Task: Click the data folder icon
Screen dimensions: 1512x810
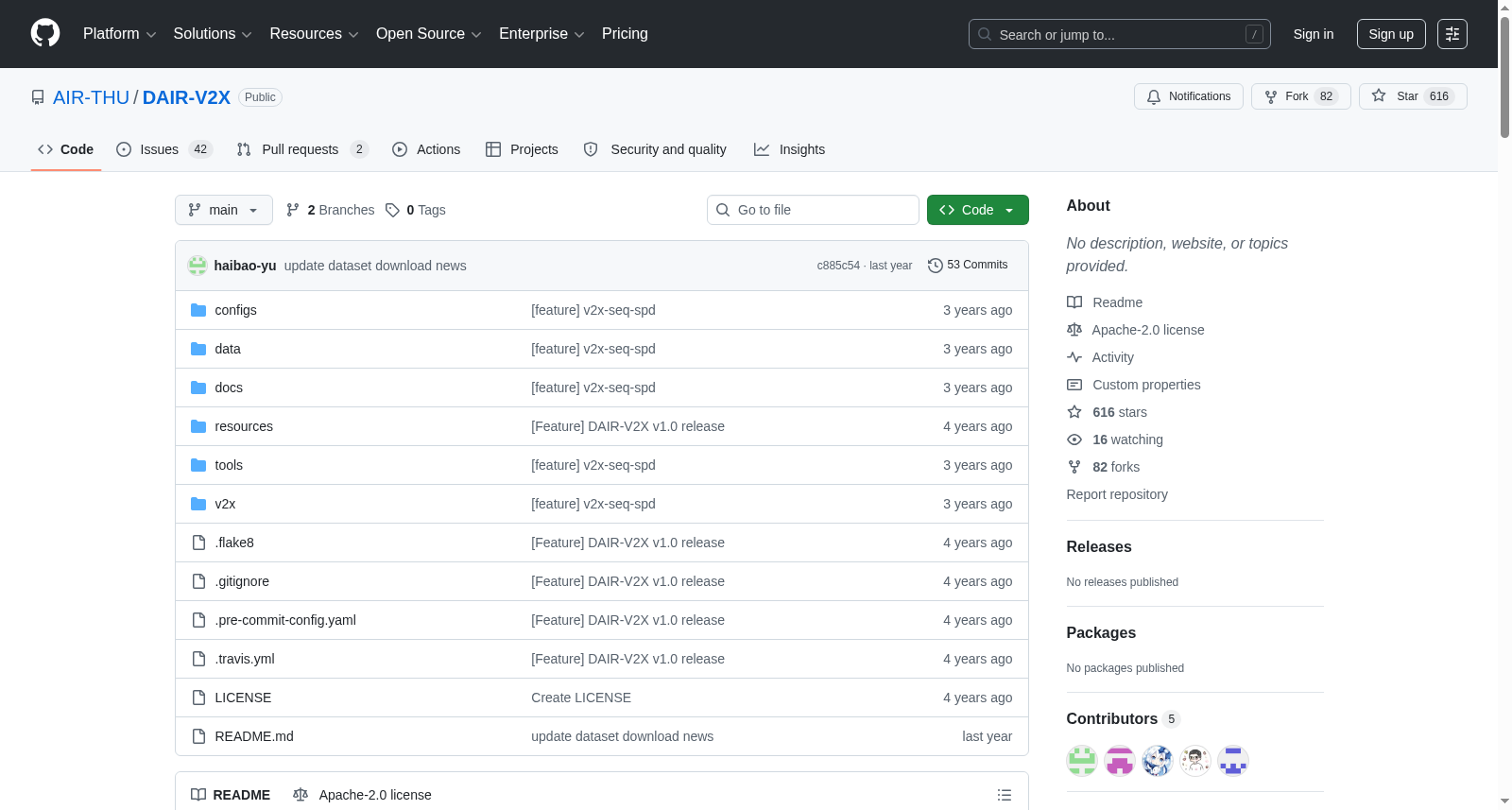Action: 198,349
